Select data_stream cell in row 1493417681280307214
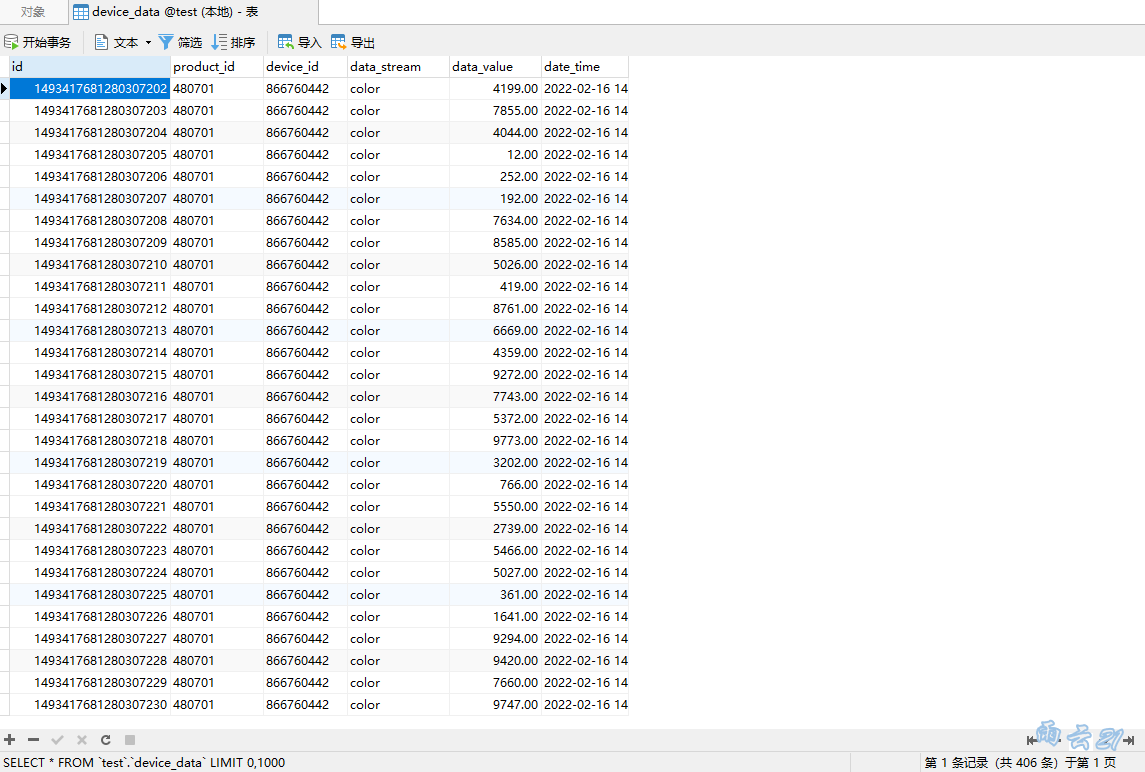This screenshot has height=772, width=1145. [x=398, y=353]
